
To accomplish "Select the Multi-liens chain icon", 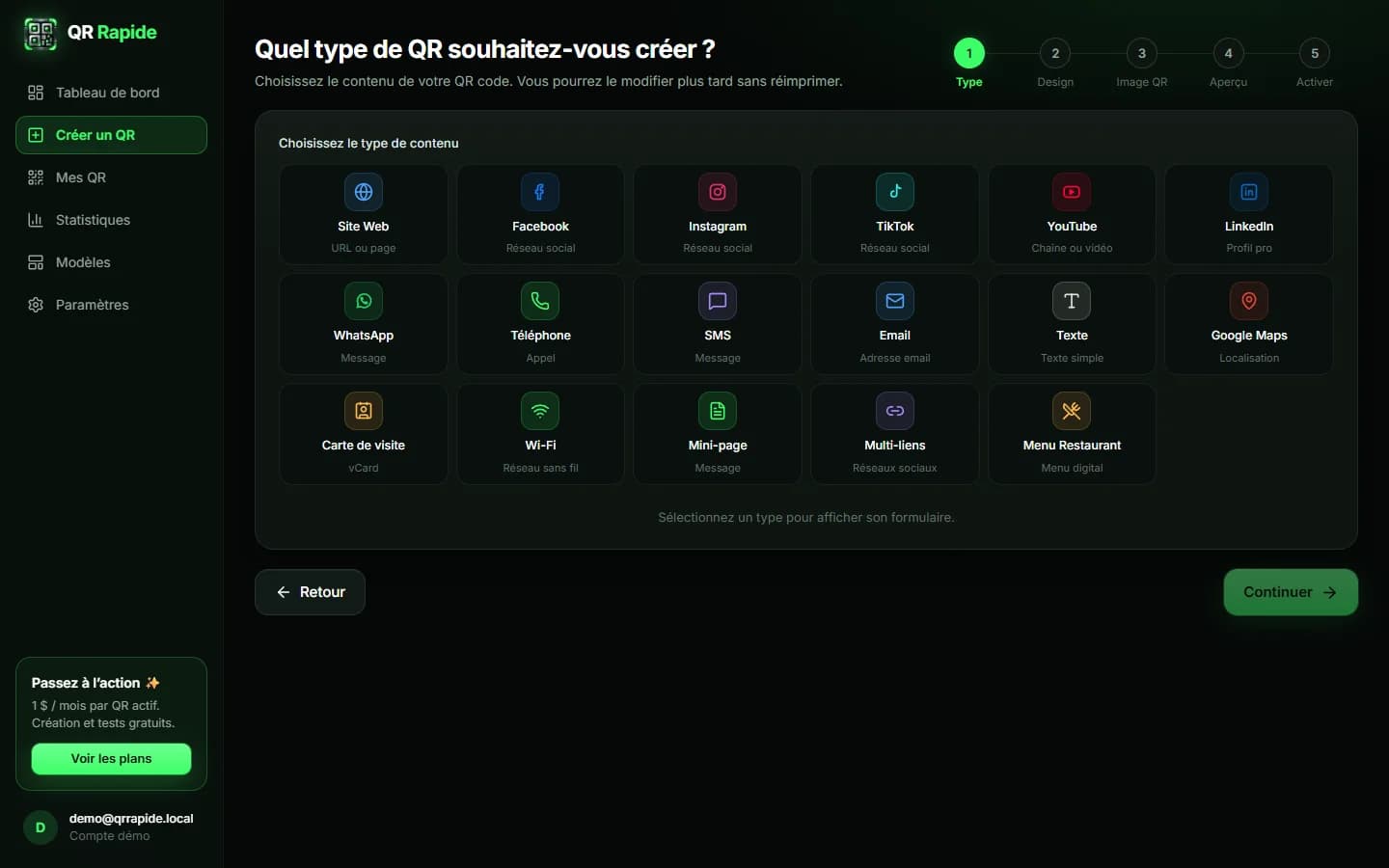I will (895, 411).
